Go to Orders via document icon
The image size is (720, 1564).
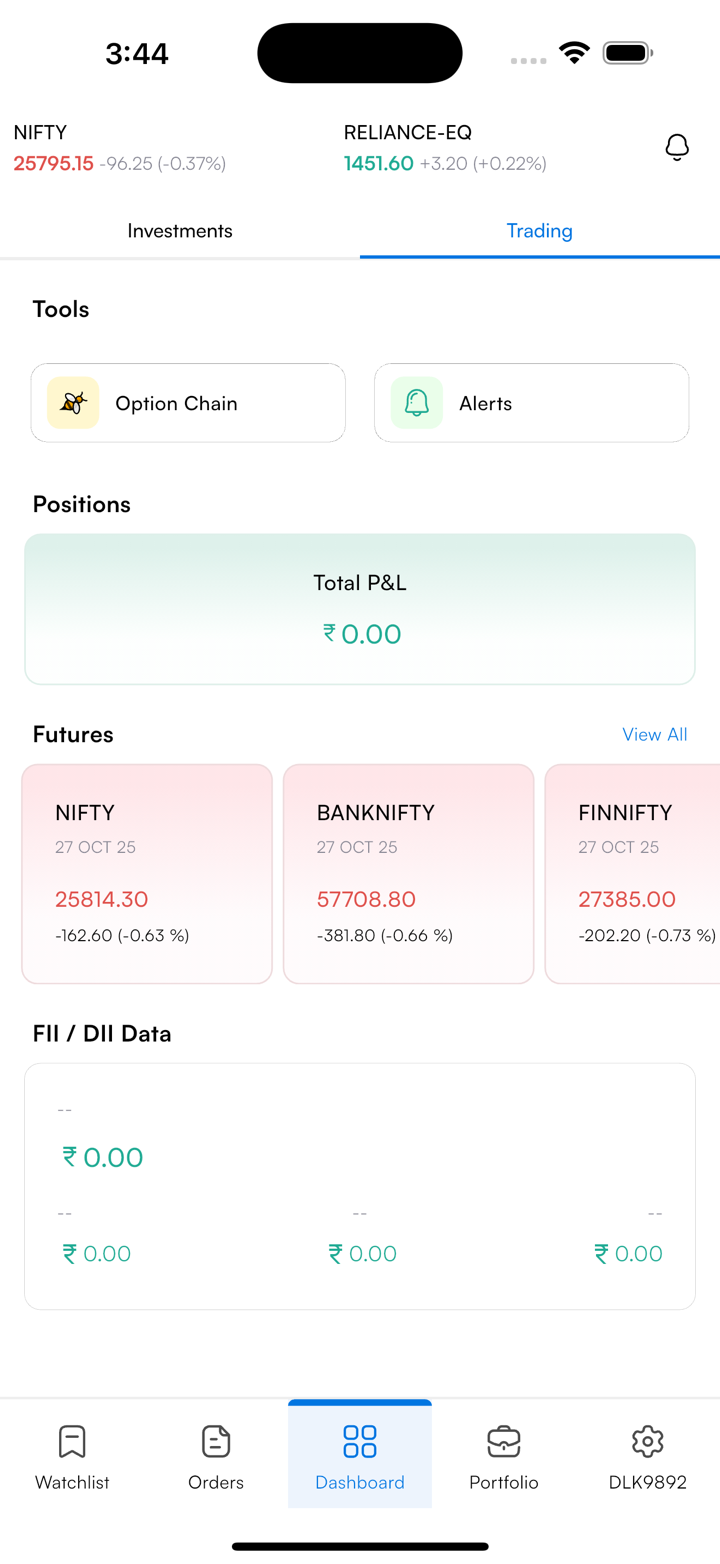point(216,1441)
